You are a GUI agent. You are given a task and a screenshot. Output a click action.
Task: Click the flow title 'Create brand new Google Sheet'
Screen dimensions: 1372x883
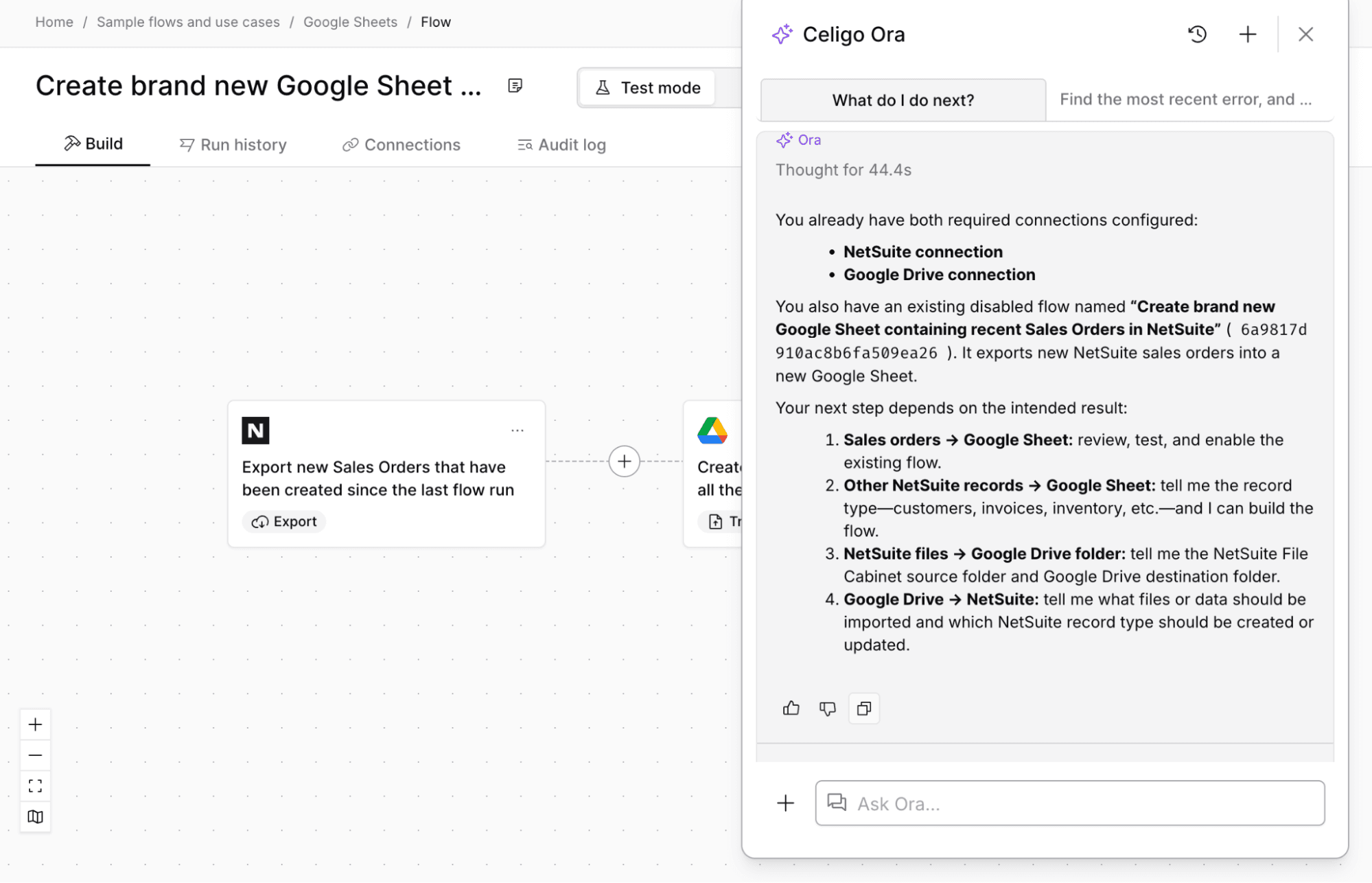click(259, 86)
